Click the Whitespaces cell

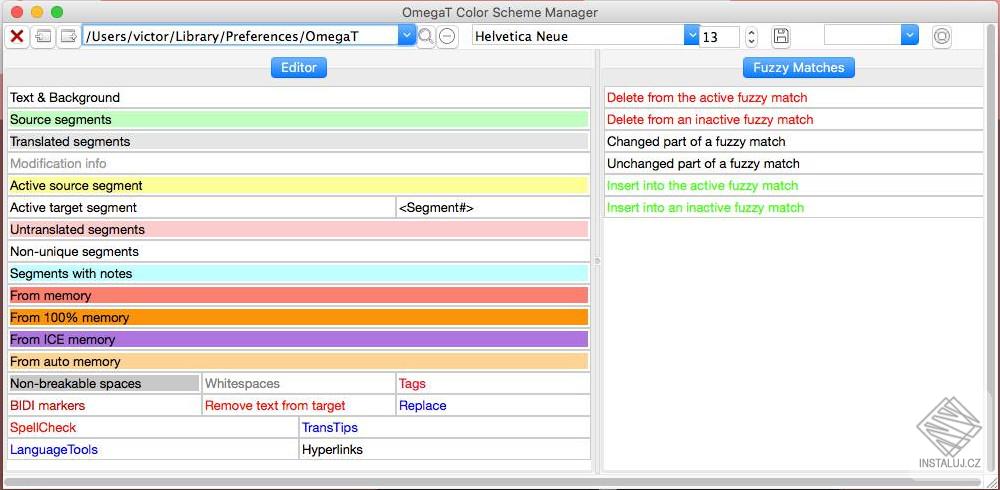pyautogui.click(x=298, y=383)
